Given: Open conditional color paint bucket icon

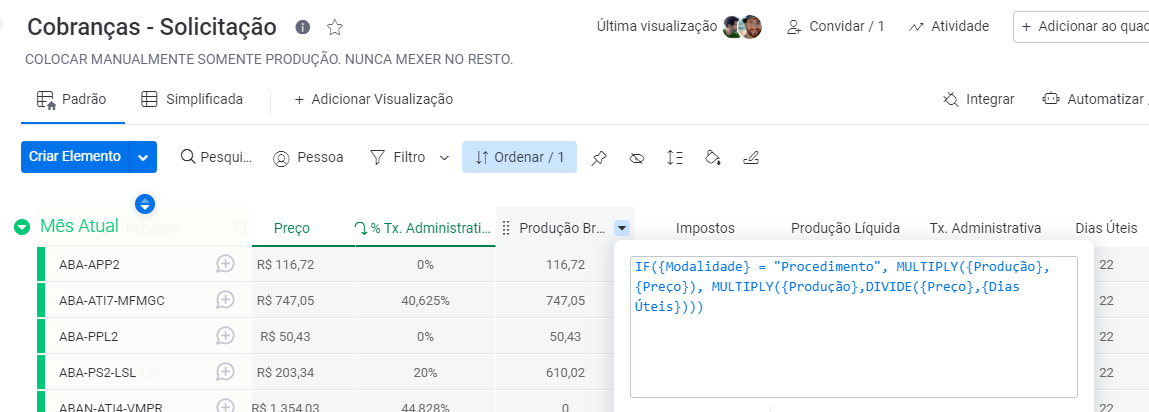Looking at the screenshot, I should [712, 157].
